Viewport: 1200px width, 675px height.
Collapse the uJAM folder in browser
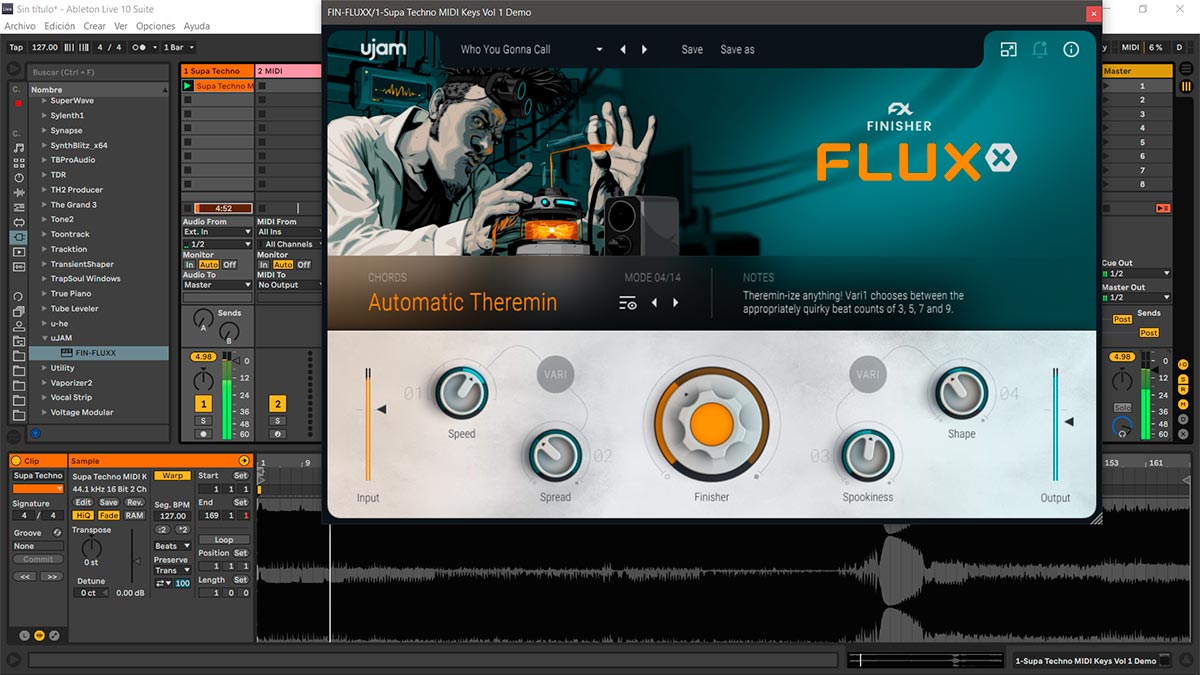coord(45,338)
